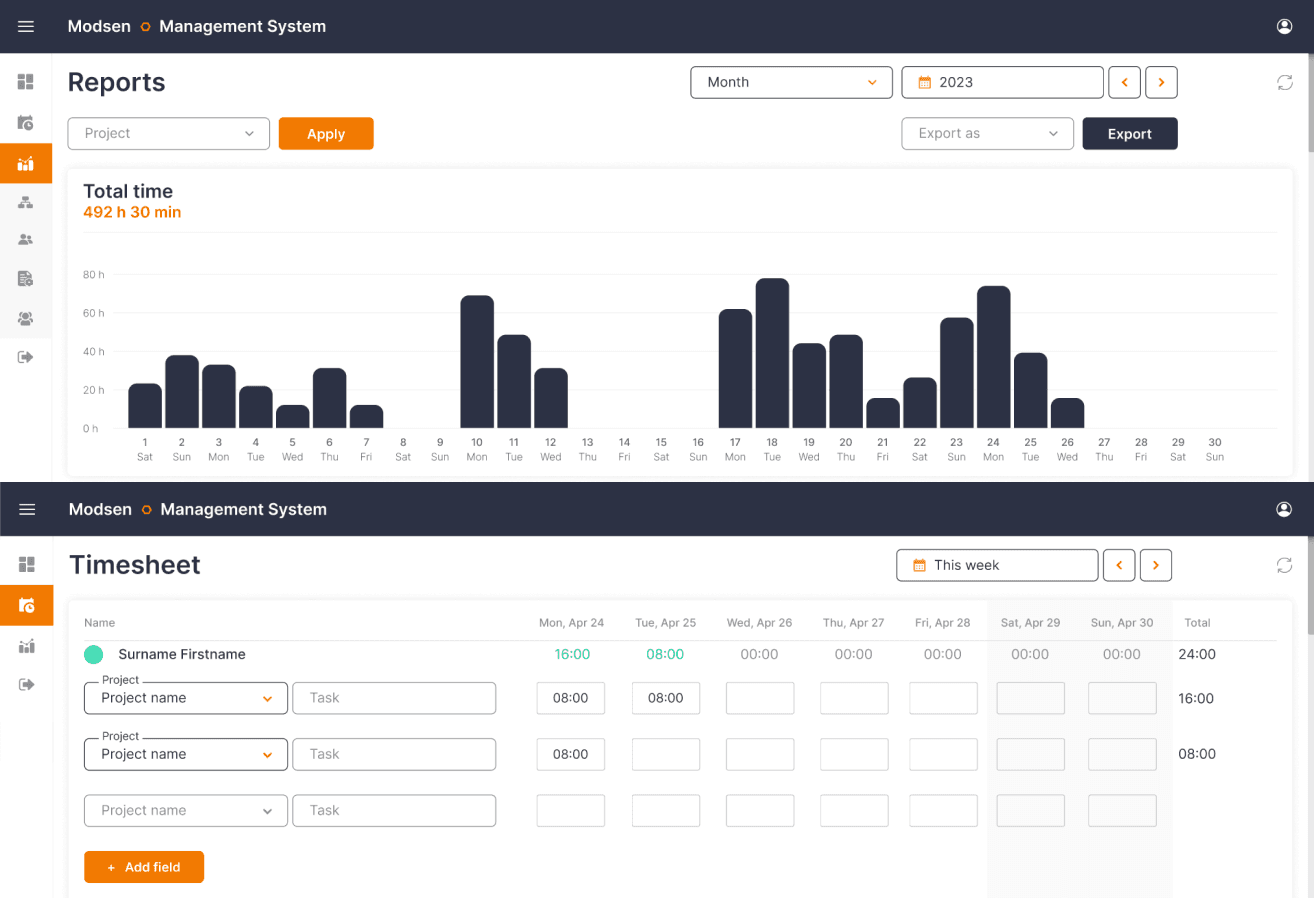Click the logout icon in the sidebar
This screenshot has width=1314, height=898.
(27, 356)
